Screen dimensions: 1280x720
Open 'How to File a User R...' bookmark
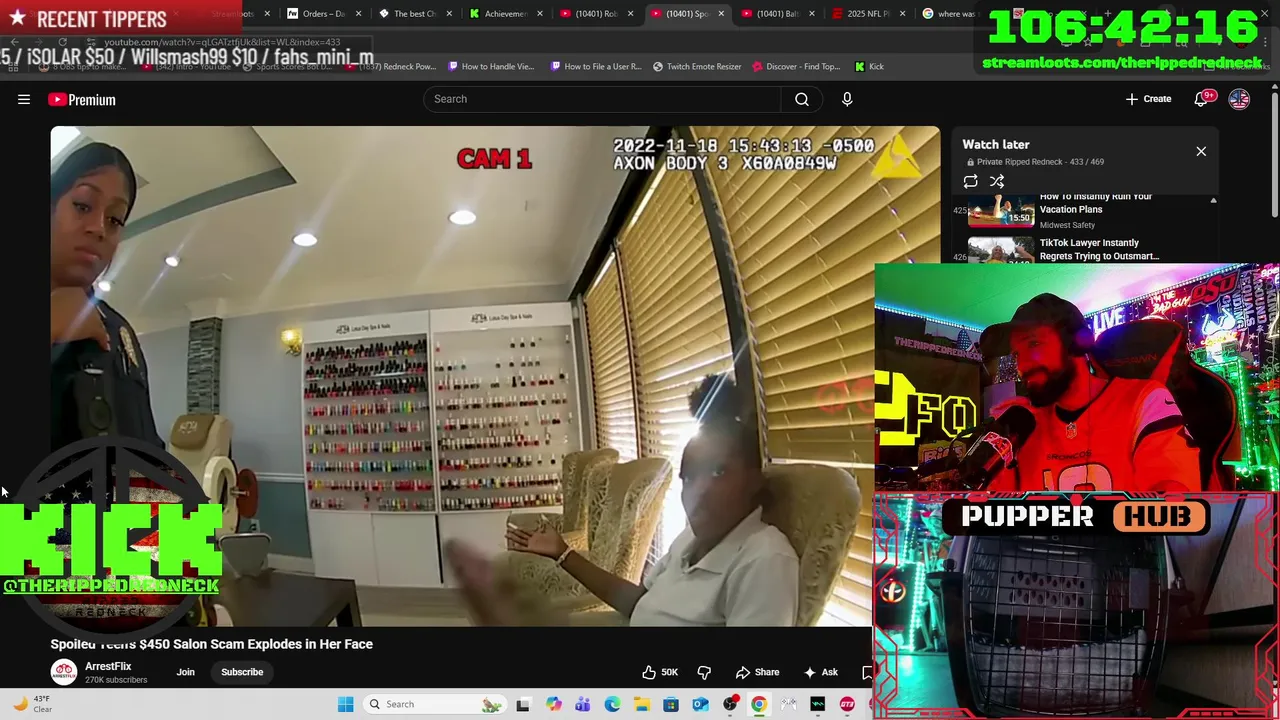596,67
